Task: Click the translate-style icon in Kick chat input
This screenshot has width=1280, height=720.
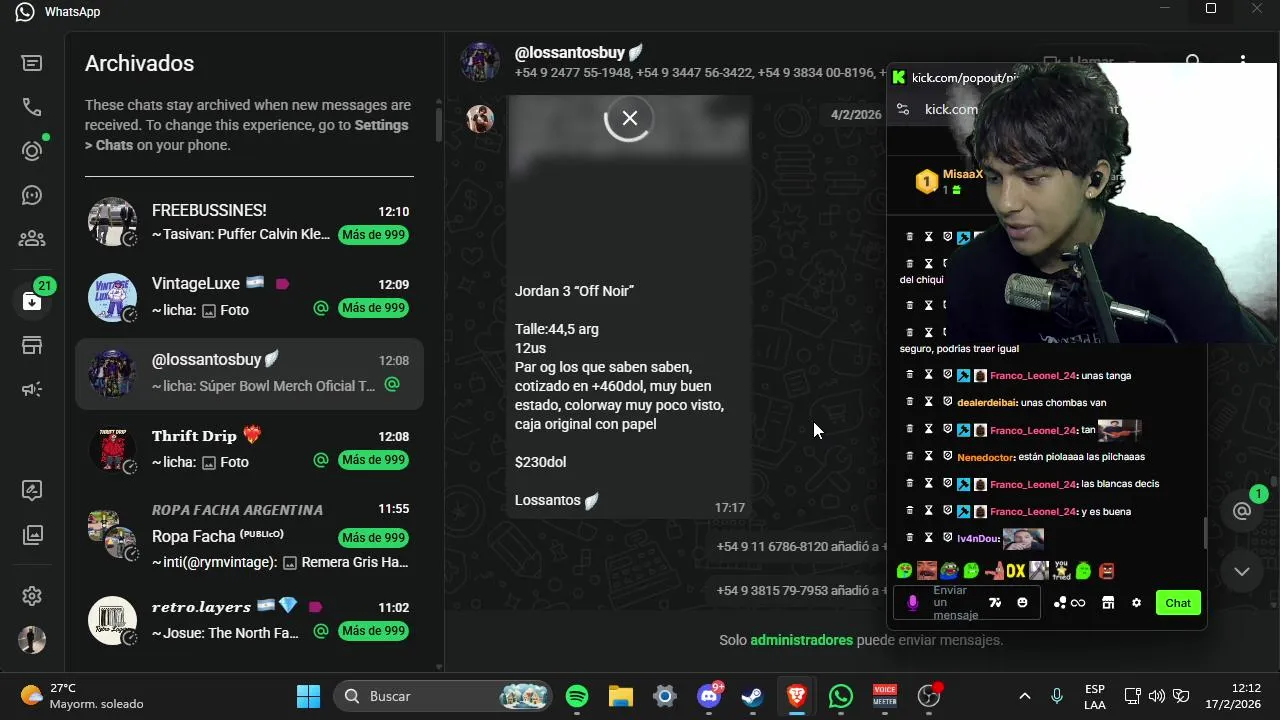Action: point(995,603)
